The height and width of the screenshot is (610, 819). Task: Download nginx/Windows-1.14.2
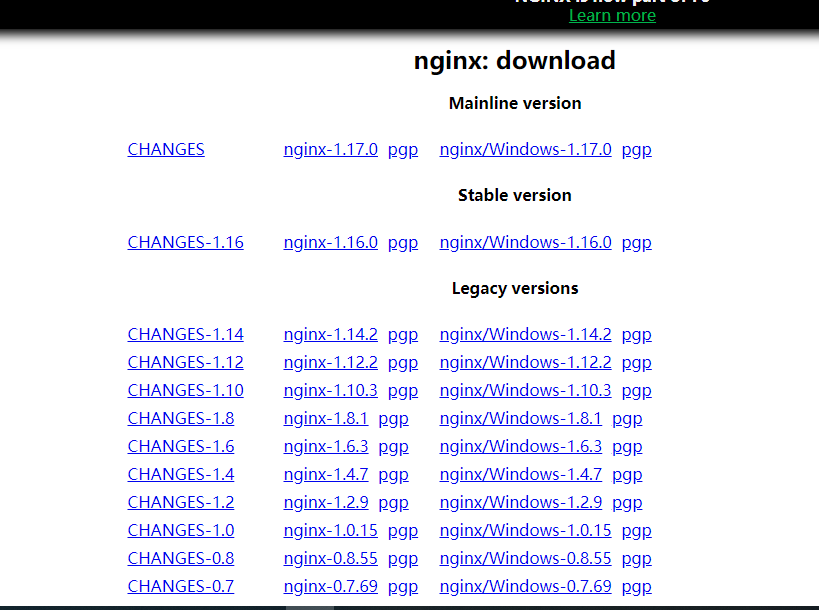point(525,334)
